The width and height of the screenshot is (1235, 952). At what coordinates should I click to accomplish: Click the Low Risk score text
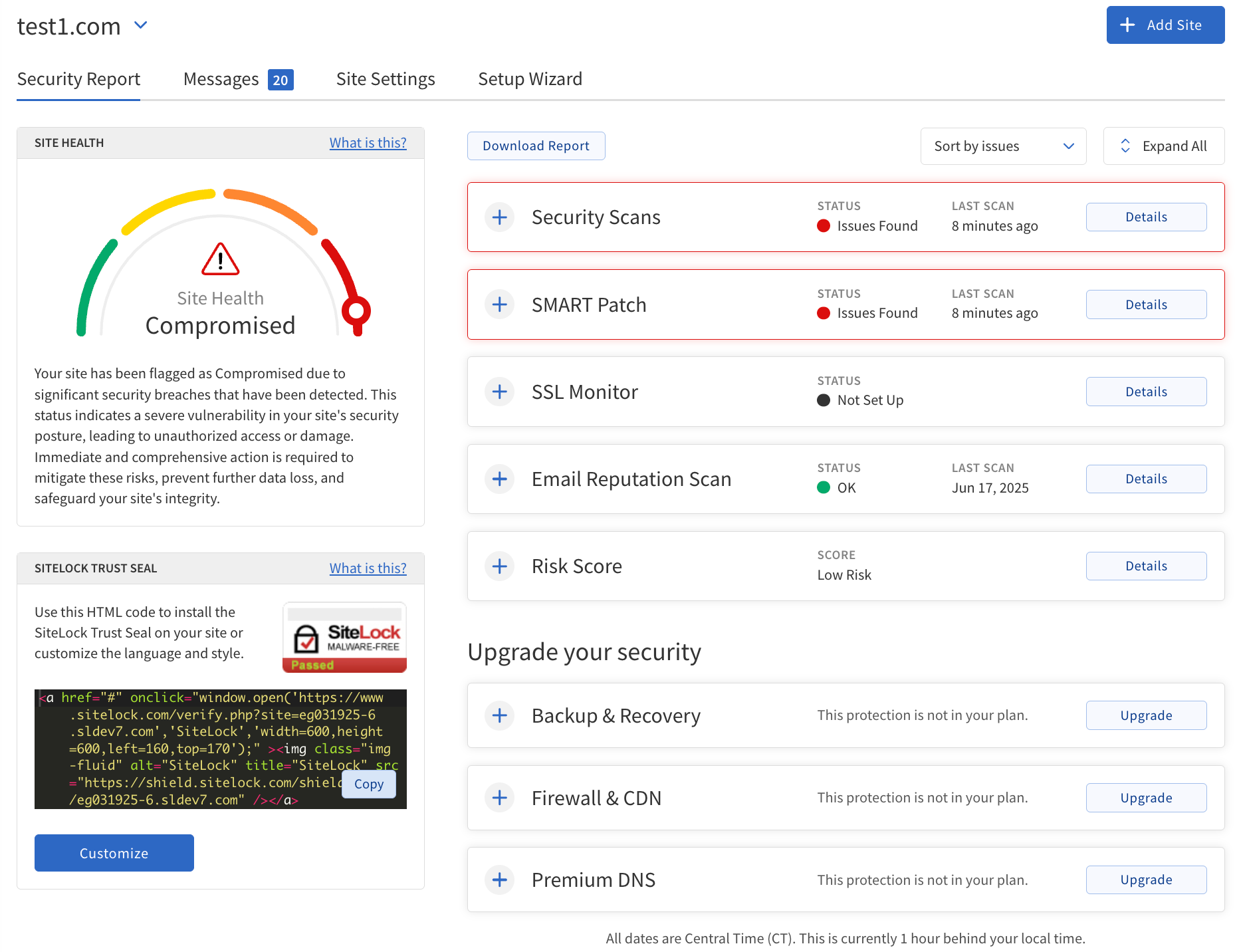(844, 575)
